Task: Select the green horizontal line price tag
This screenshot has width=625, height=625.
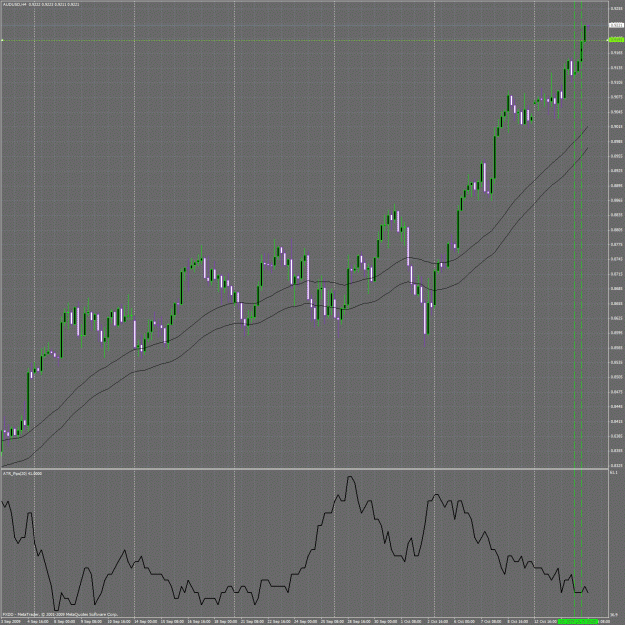Action: click(615, 40)
